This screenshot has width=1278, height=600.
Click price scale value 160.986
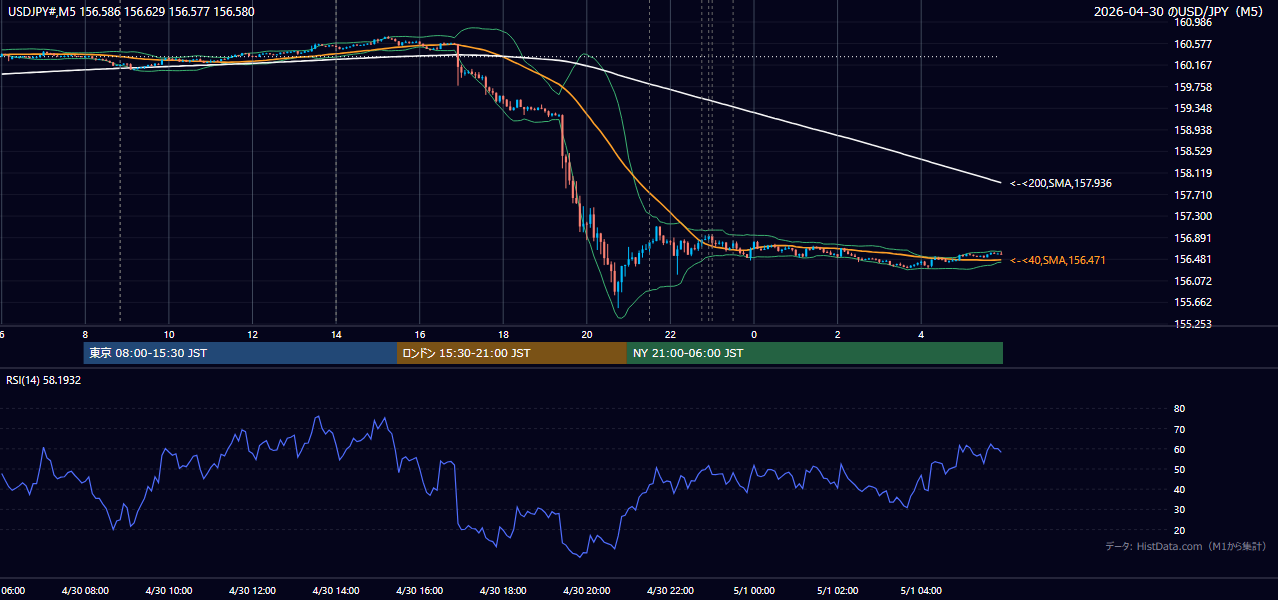click(x=1193, y=23)
